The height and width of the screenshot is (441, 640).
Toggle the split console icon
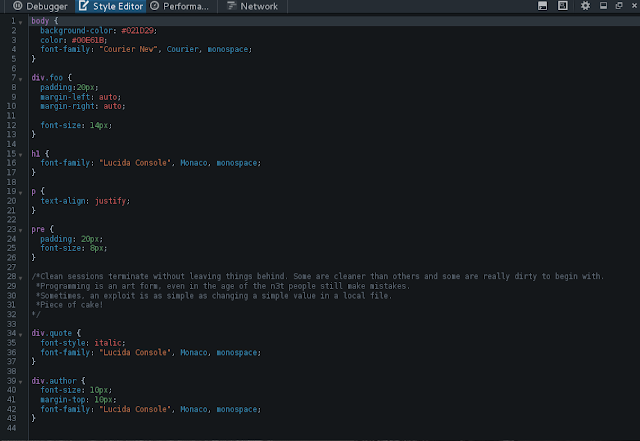(x=542, y=6)
